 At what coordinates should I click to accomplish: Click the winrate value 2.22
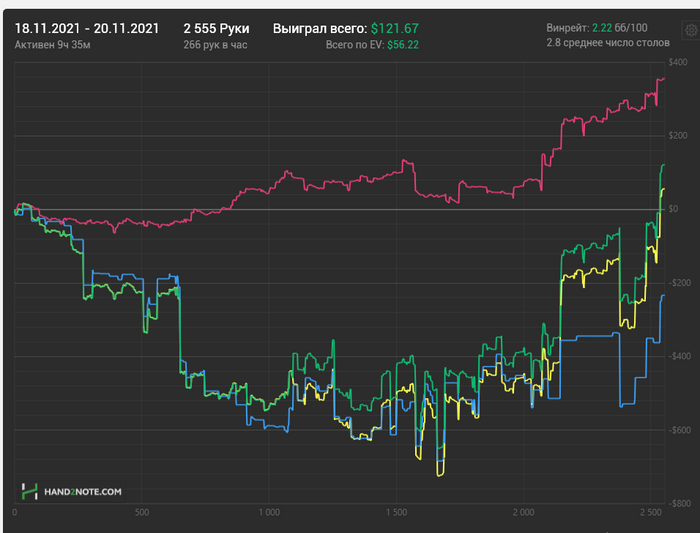[602, 28]
